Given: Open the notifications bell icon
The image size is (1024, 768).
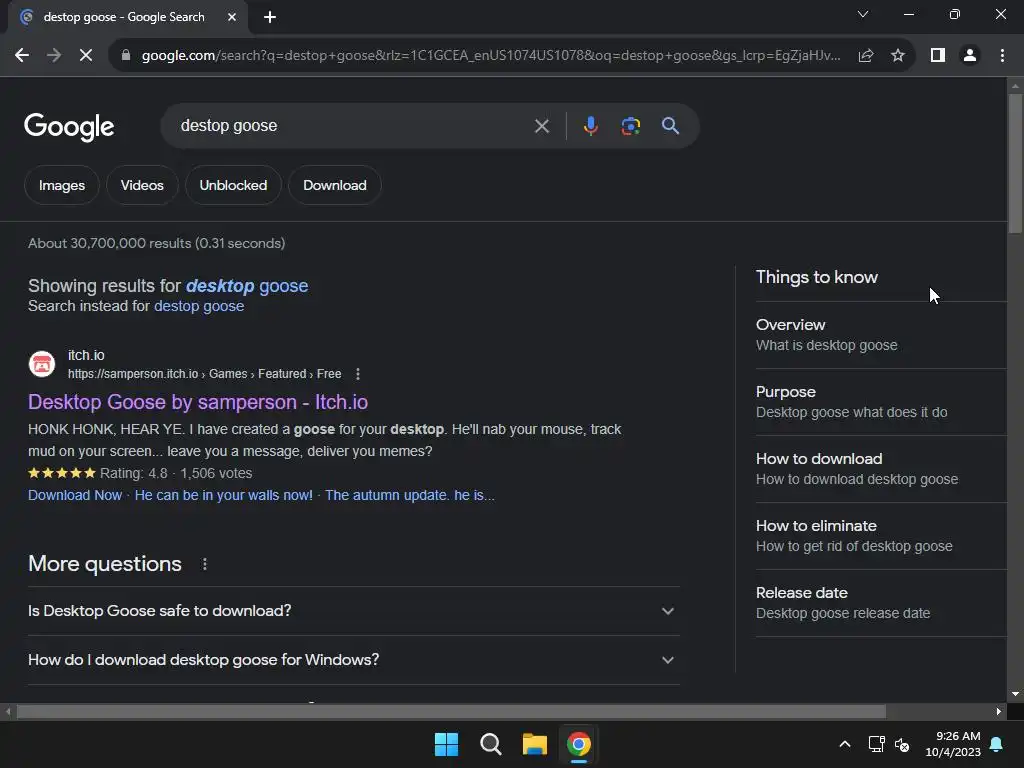Looking at the screenshot, I should tap(997, 744).
